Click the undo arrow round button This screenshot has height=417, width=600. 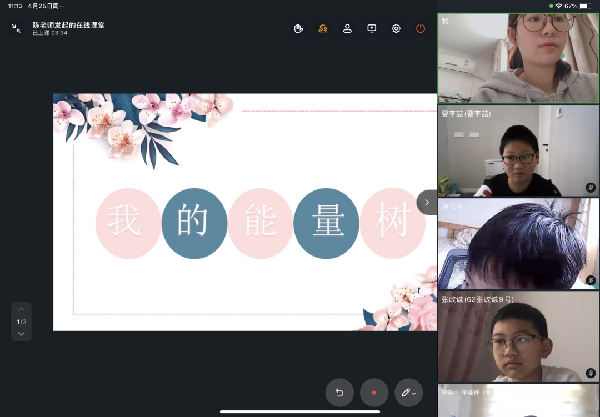pyautogui.click(x=339, y=392)
